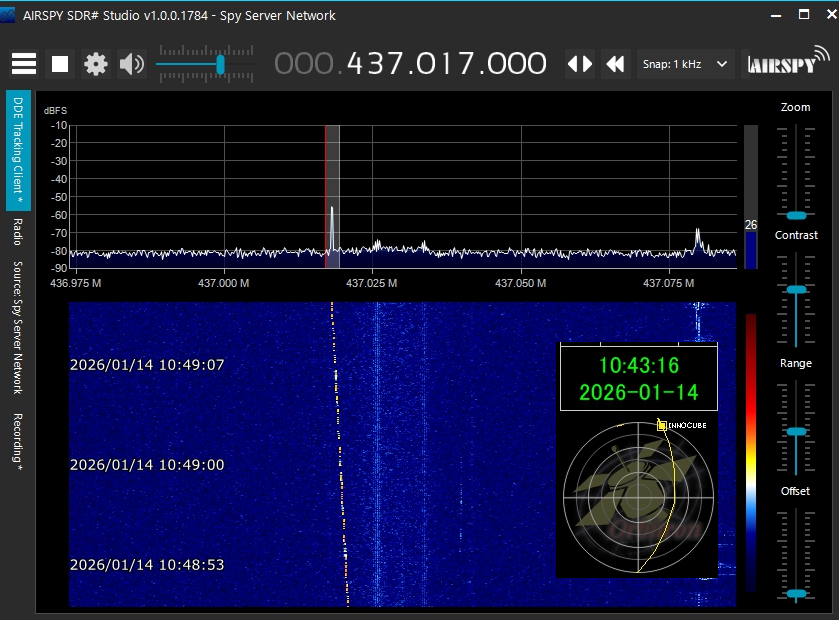Click the signal level meter showing 26
The height and width of the screenshot is (620, 839).
tap(751, 197)
